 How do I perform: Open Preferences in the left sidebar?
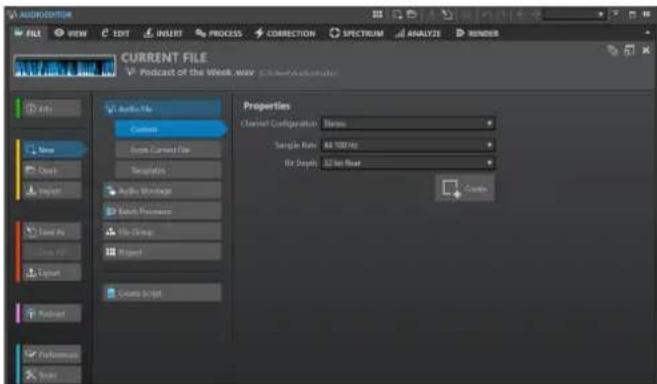click(x=52, y=355)
